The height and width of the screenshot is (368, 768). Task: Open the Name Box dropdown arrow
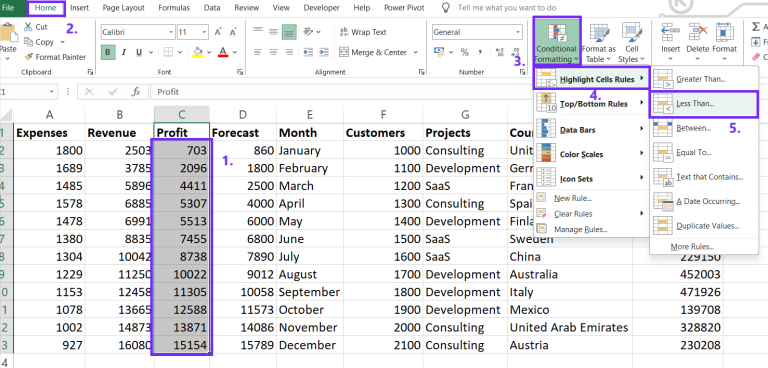(x=51, y=92)
